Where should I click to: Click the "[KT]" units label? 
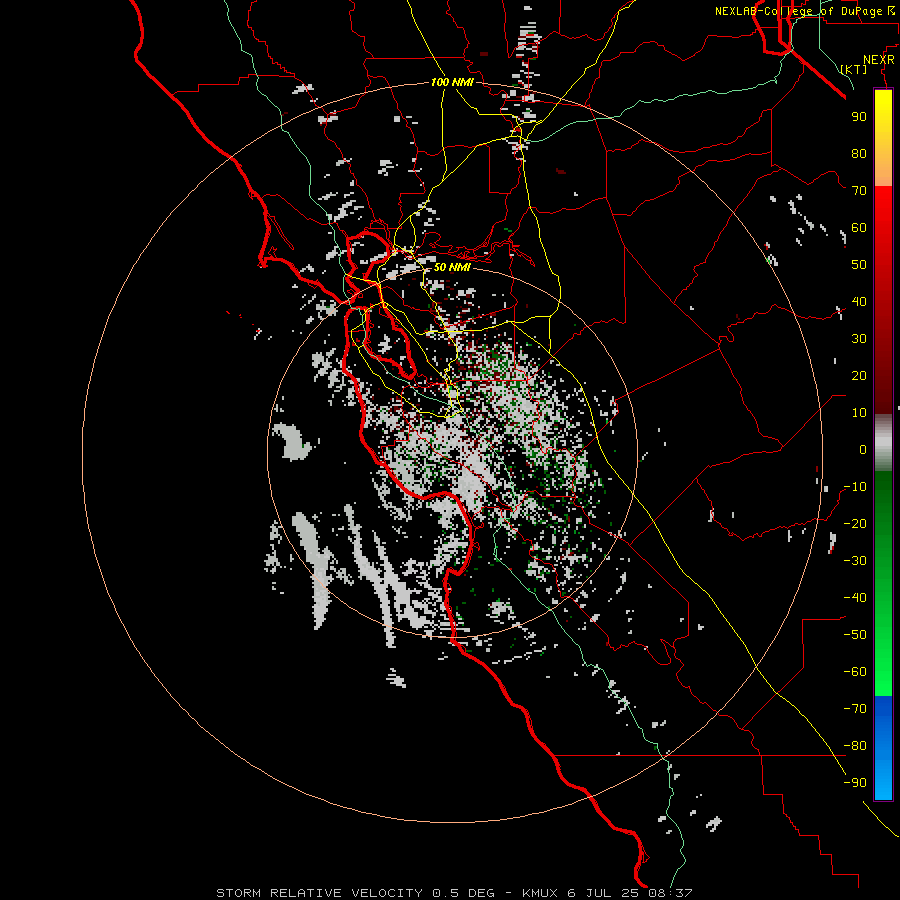point(854,69)
